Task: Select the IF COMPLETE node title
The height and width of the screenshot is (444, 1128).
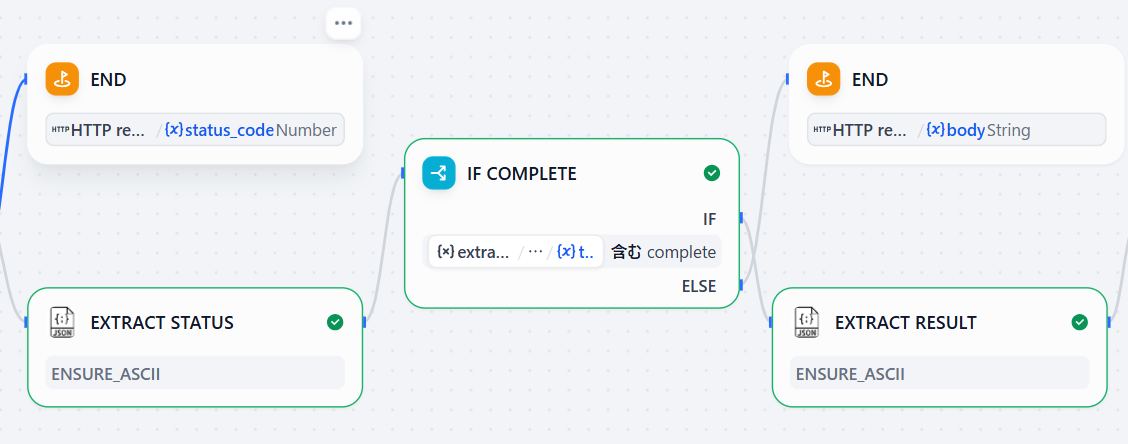Action: click(521, 173)
